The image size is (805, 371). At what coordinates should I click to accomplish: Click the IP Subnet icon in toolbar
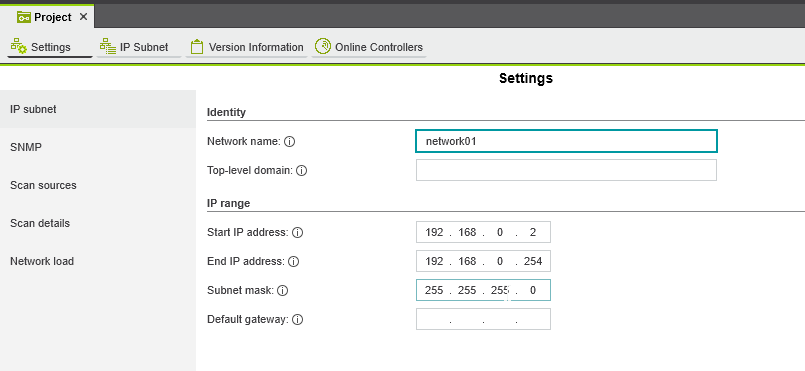point(108,46)
